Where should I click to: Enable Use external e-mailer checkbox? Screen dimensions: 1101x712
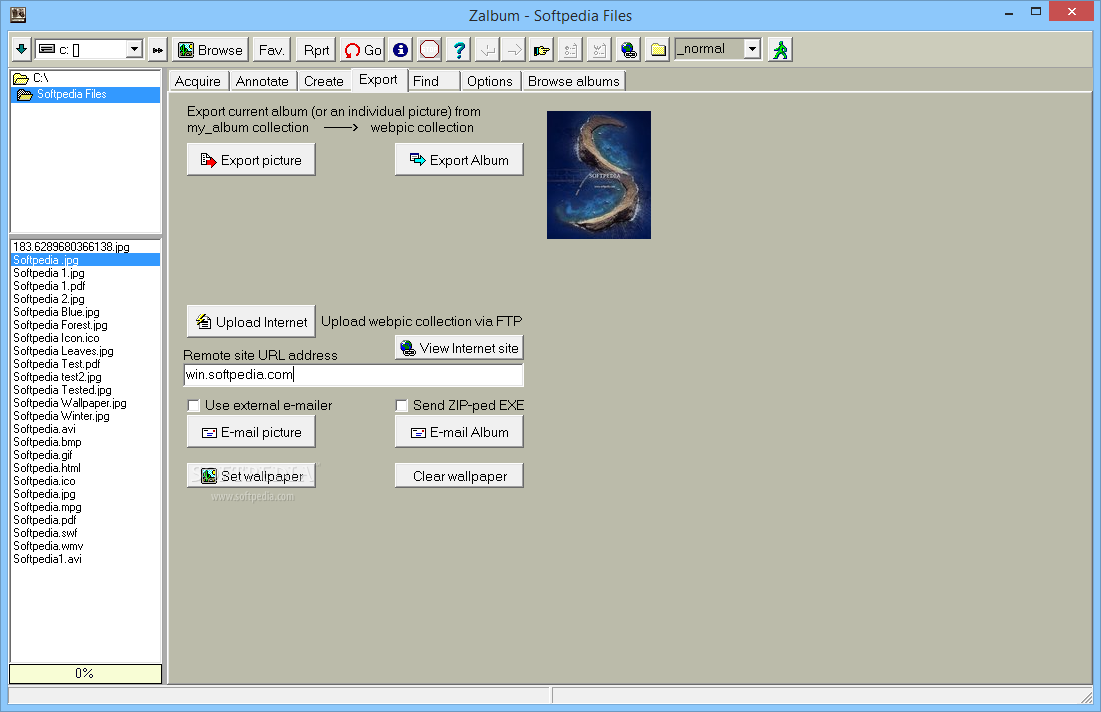[x=194, y=405]
